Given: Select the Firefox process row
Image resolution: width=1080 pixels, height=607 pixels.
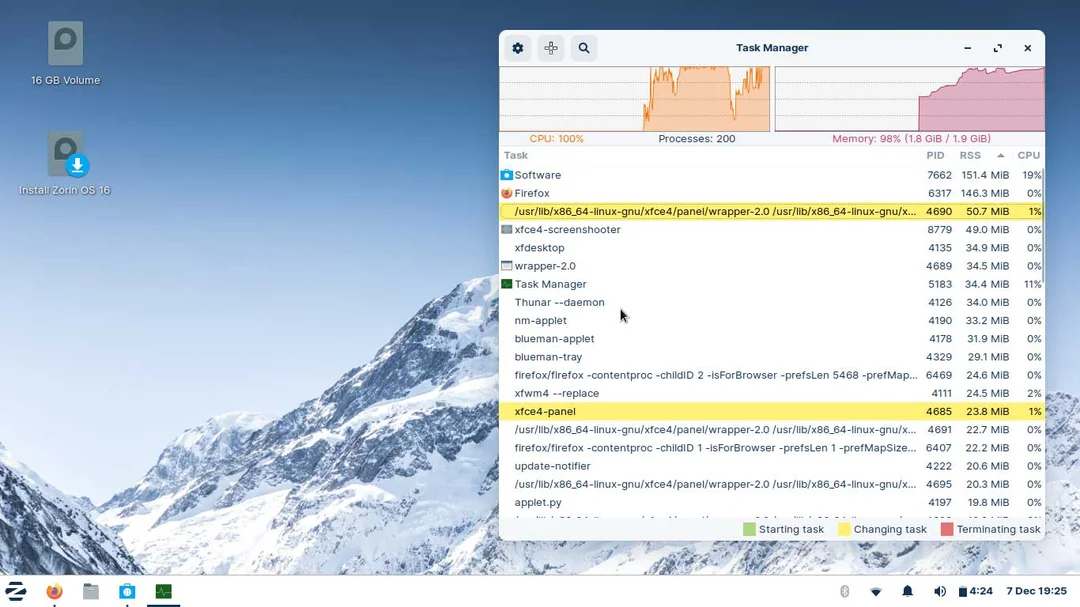Looking at the screenshot, I should pyautogui.click(x=771, y=193).
